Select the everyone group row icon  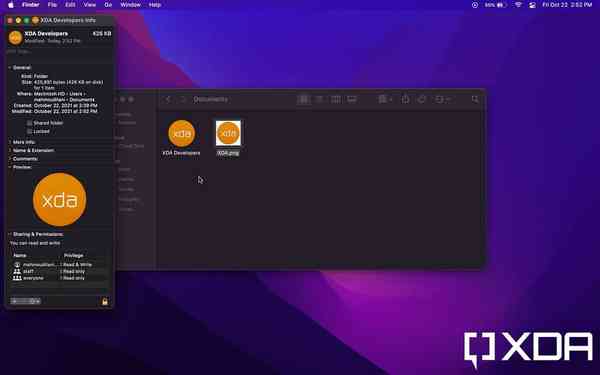coord(17,278)
